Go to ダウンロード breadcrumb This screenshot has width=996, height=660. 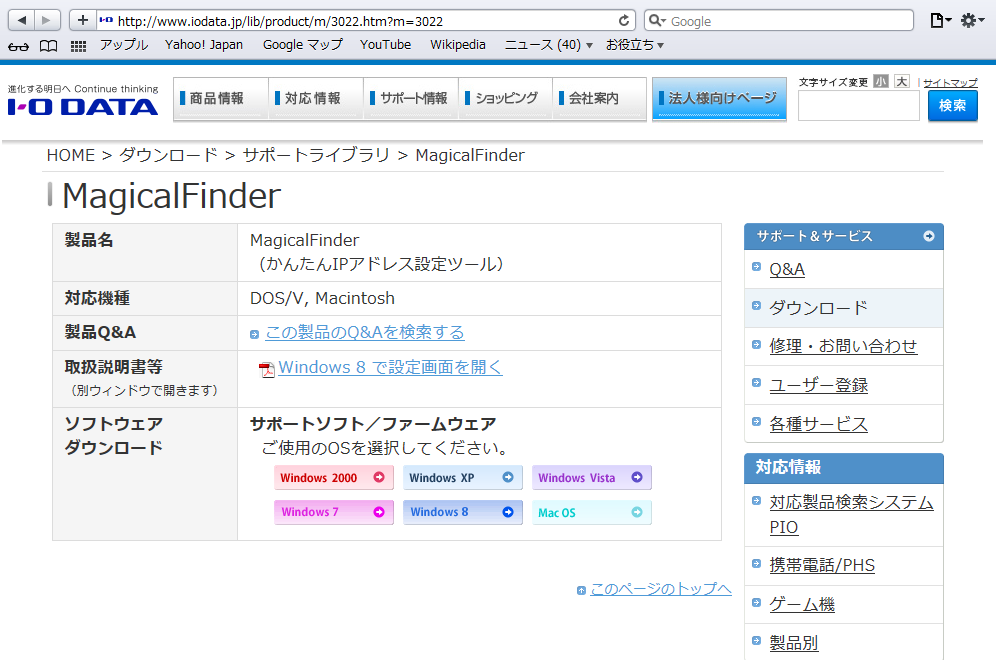tap(168, 155)
